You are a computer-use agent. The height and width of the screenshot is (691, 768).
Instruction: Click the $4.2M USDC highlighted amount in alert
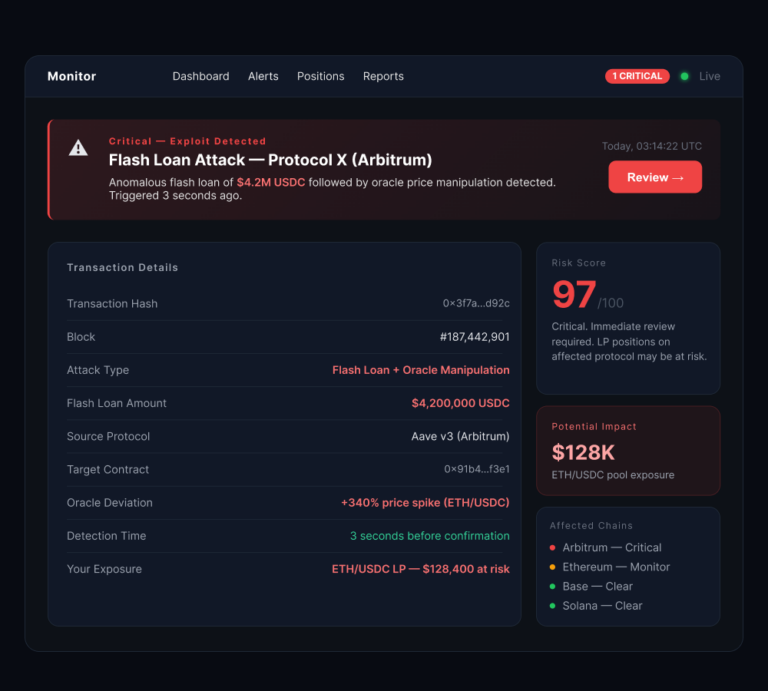pyautogui.click(x=271, y=182)
